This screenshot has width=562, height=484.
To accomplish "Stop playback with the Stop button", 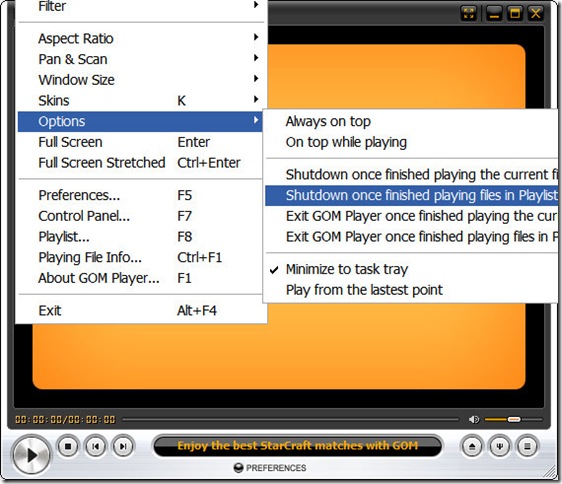I will 68,446.
